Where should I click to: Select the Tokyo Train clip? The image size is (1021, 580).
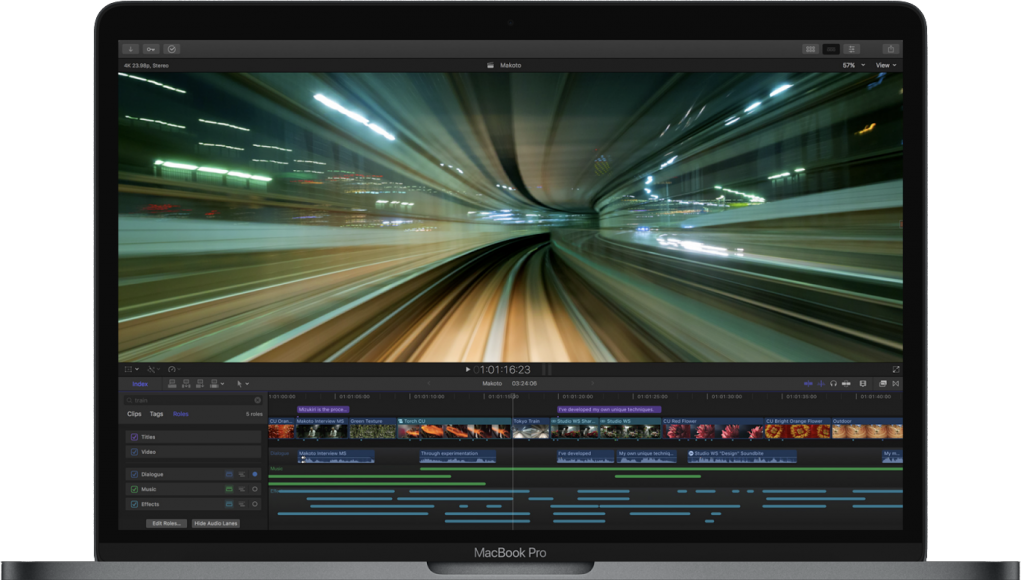click(531, 428)
